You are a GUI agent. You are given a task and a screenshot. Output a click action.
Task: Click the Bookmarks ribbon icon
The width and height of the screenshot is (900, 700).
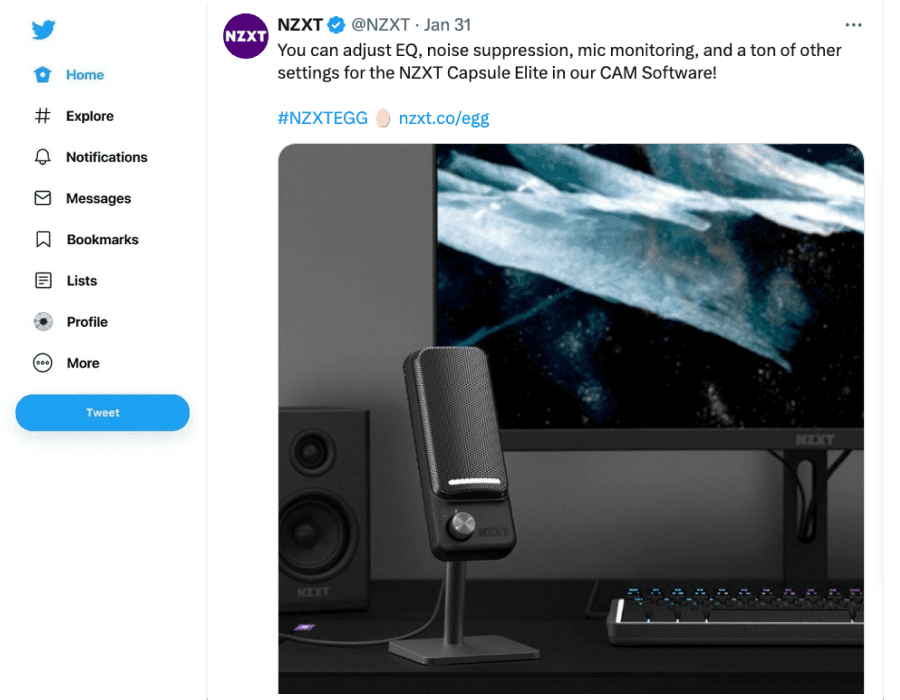click(43, 239)
